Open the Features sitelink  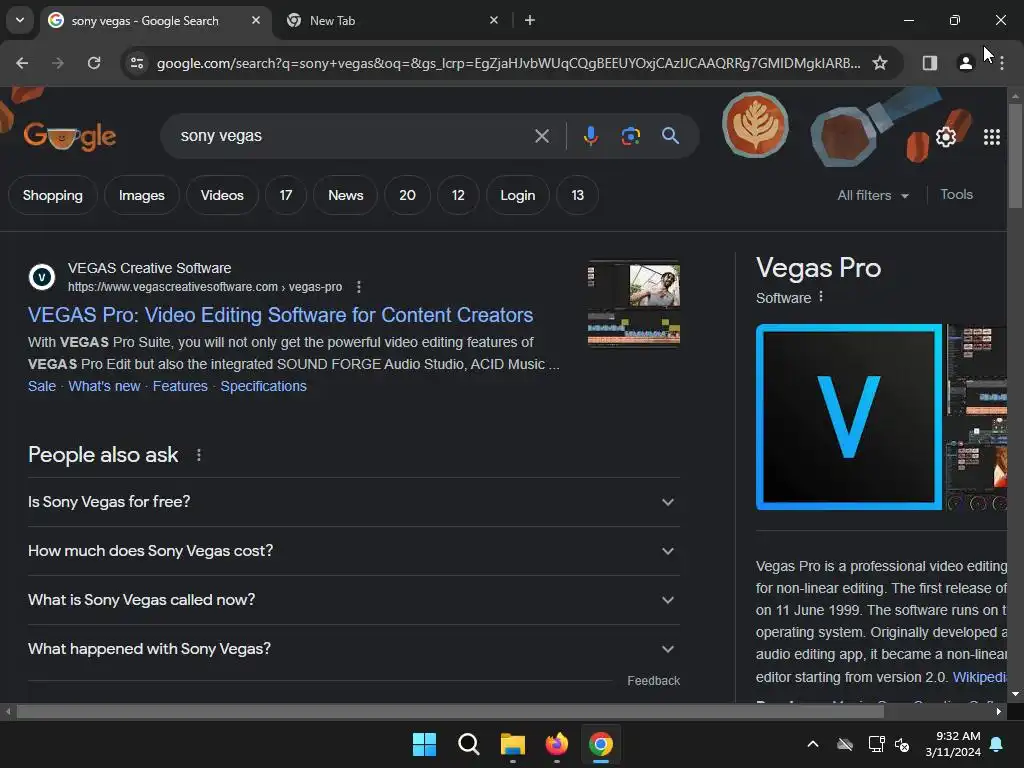click(x=180, y=386)
